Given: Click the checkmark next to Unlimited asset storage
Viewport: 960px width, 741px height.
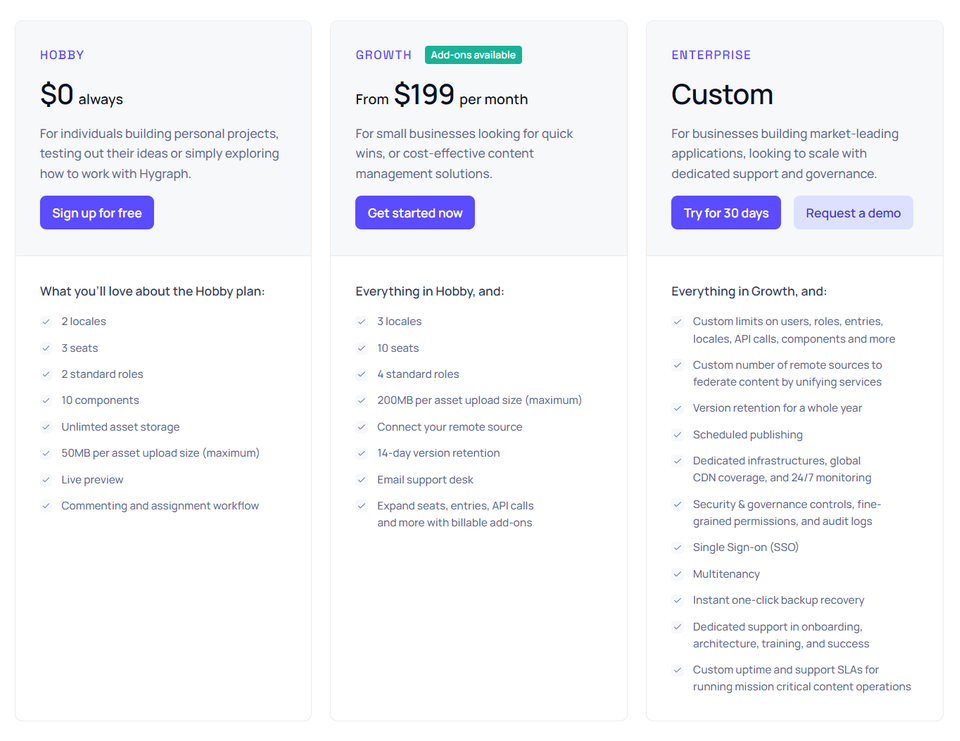Looking at the screenshot, I should (x=46, y=427).
